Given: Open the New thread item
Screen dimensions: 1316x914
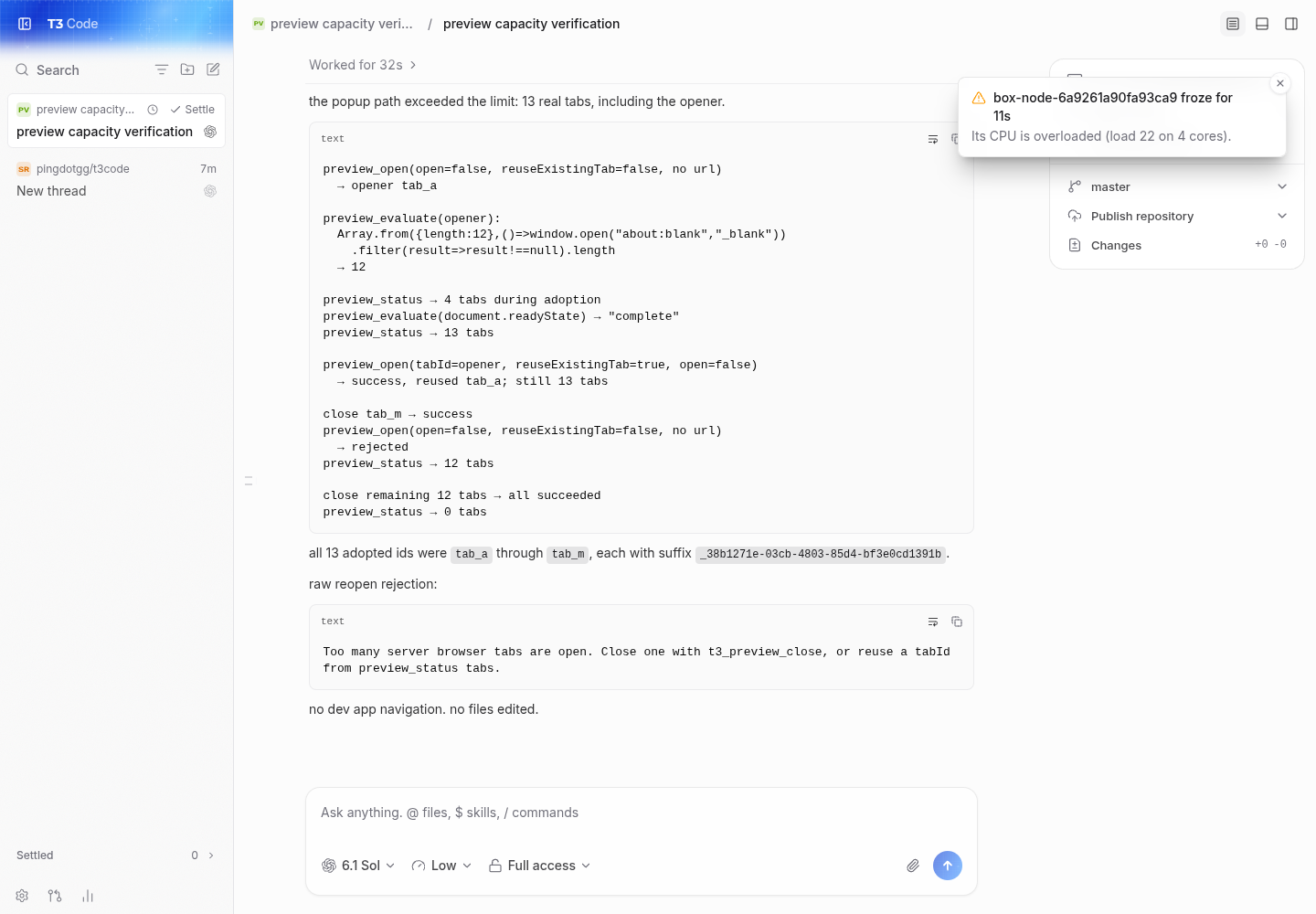Looking at the screenshot, I should tap(116, 181).
